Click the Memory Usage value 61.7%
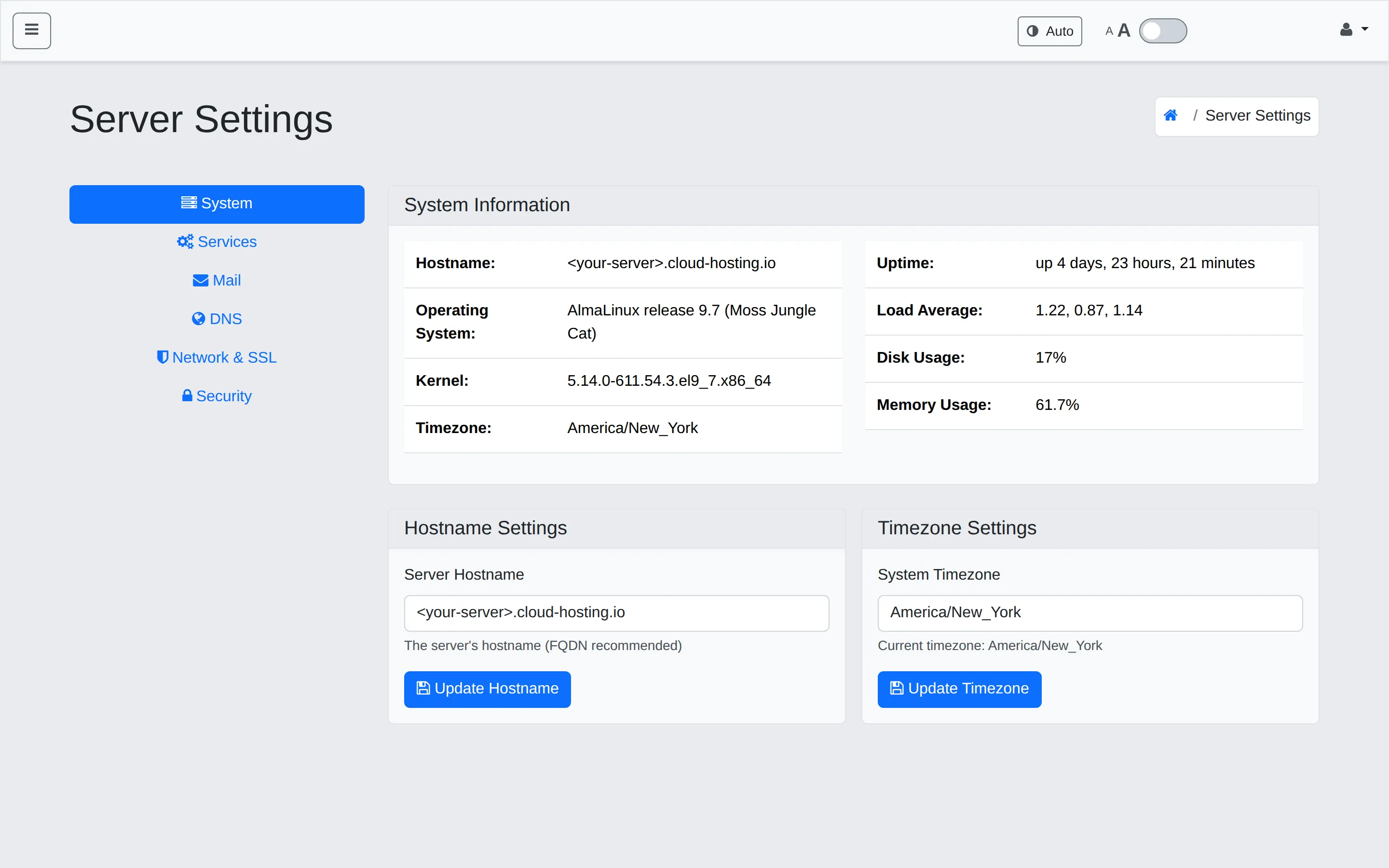 [x=1057, y=405]
